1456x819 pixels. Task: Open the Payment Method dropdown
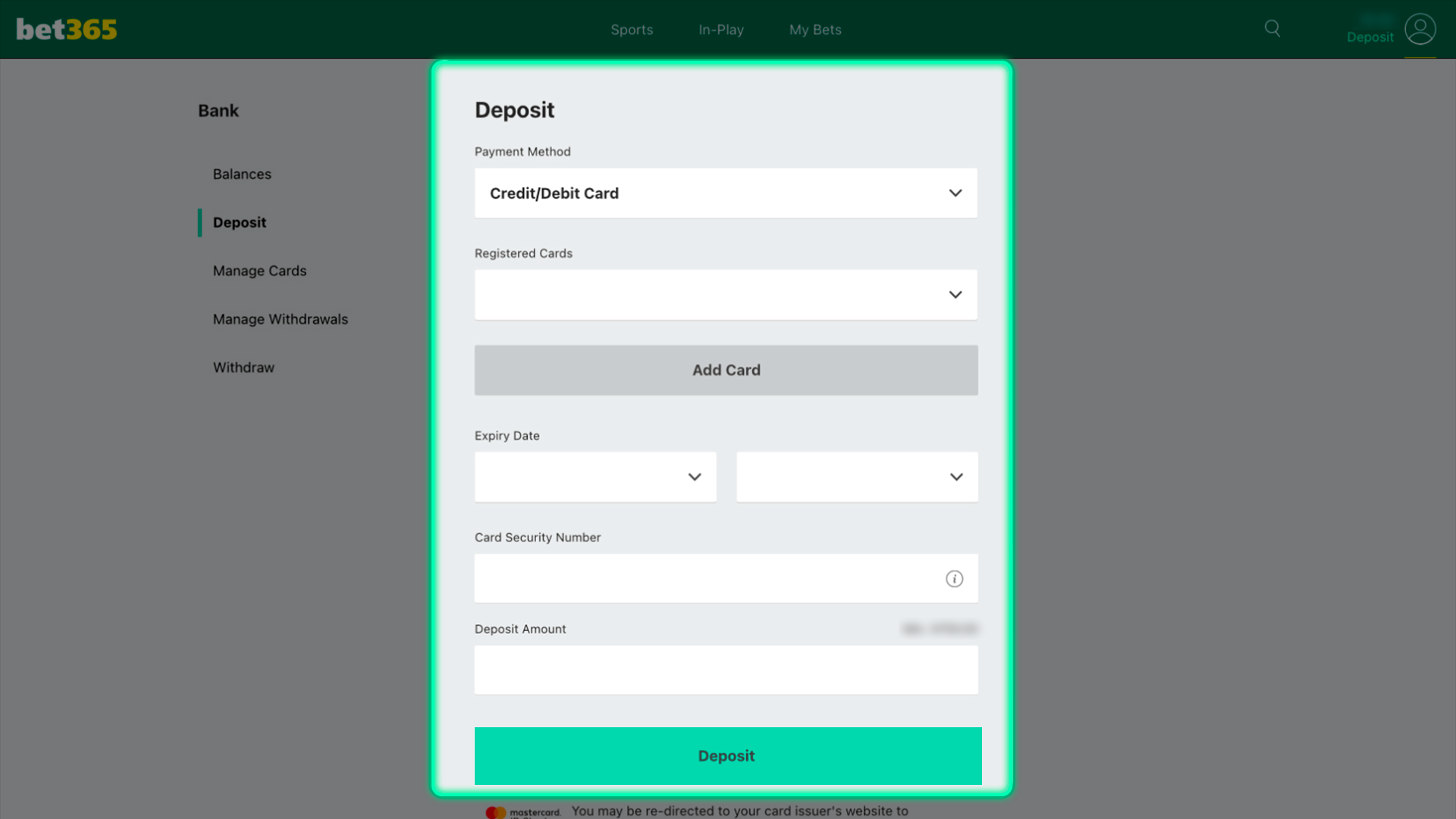tap(726, 193)
